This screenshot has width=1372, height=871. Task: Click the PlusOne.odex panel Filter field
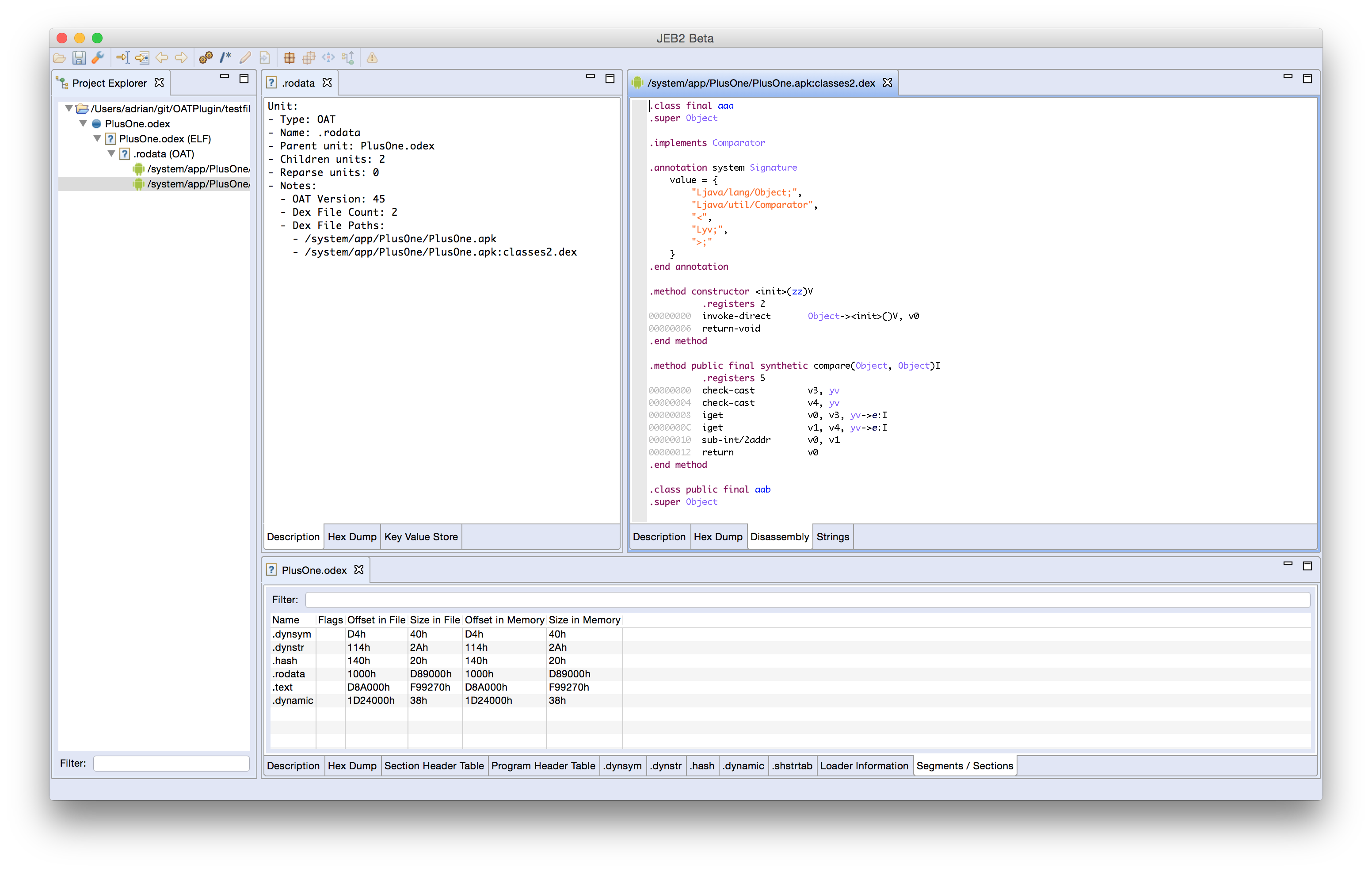coord(808,600)
